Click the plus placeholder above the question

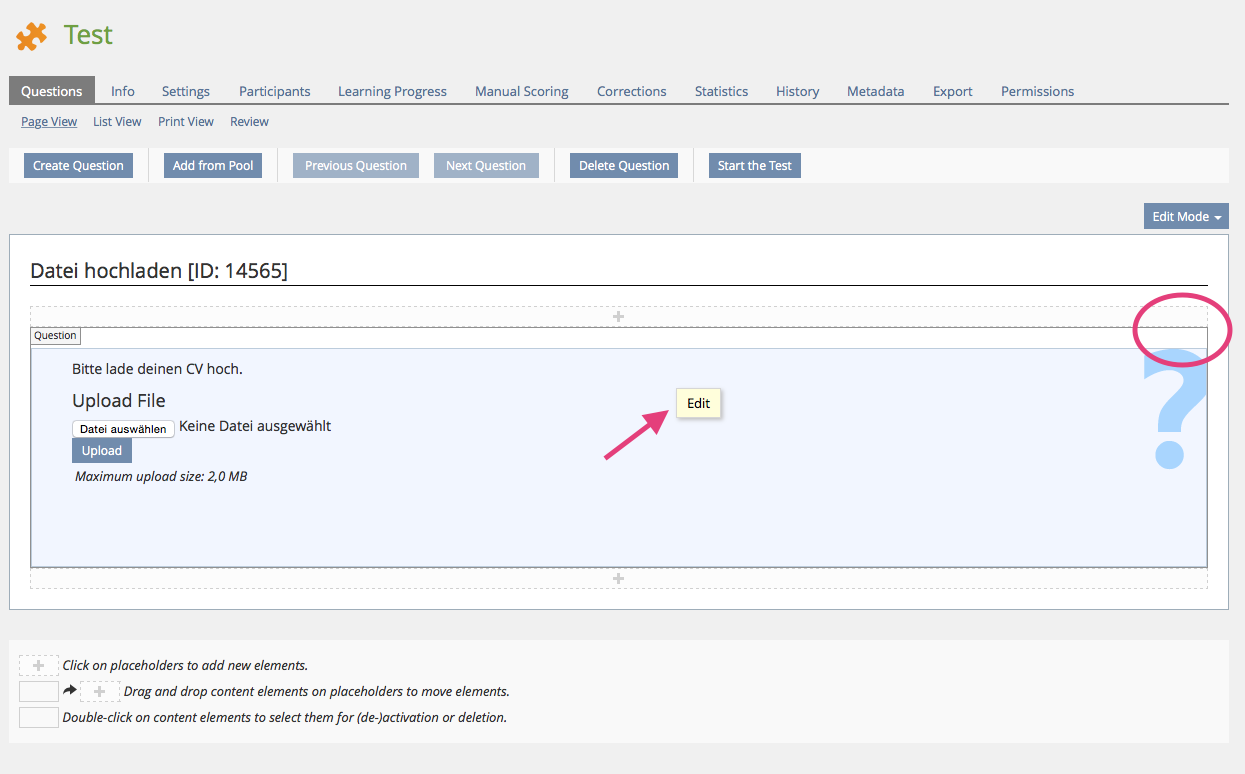coord(618,316)
